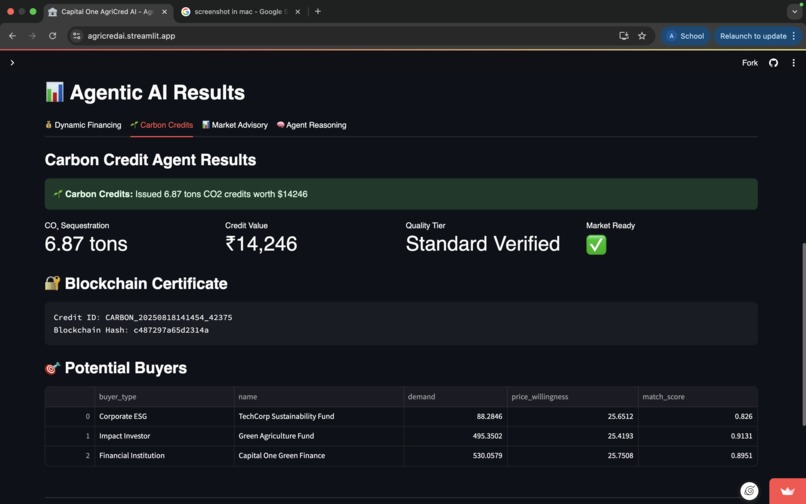Expand the Streamlit sidebar chevron

coord(12,63)
